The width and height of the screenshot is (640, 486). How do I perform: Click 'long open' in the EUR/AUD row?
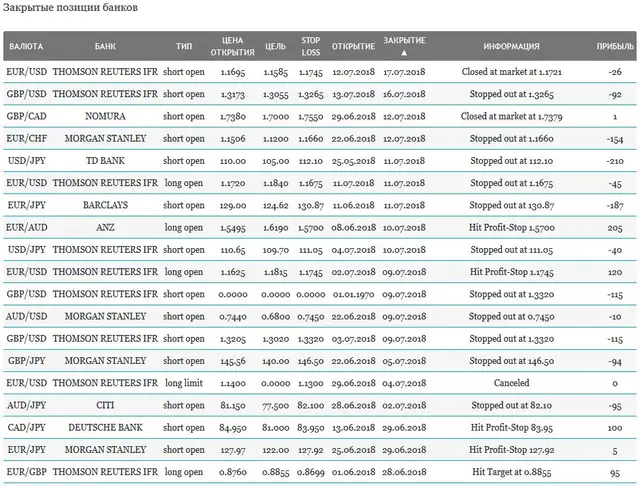(x=184, y=227)
